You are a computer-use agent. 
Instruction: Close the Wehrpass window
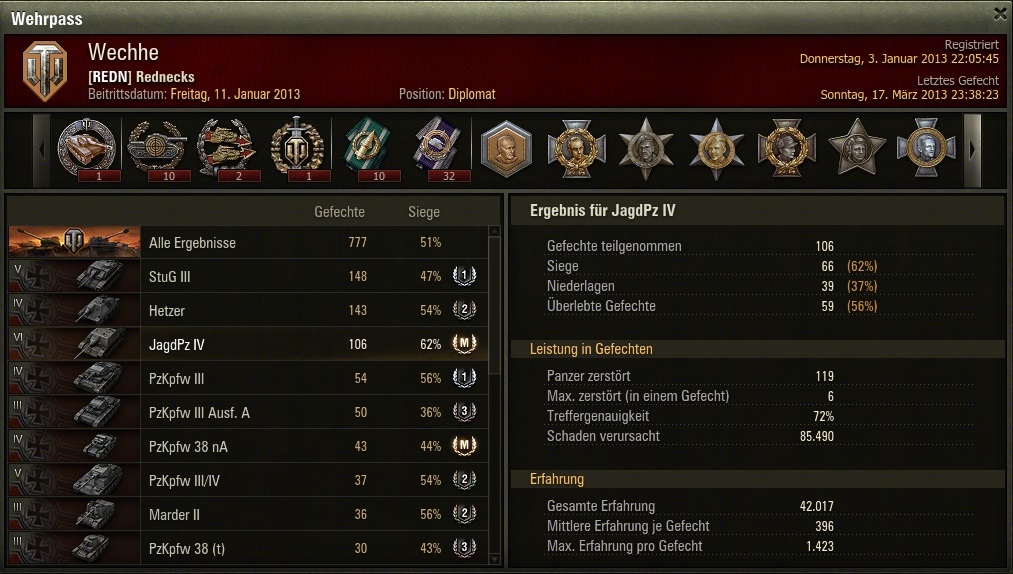(1000, 14)
